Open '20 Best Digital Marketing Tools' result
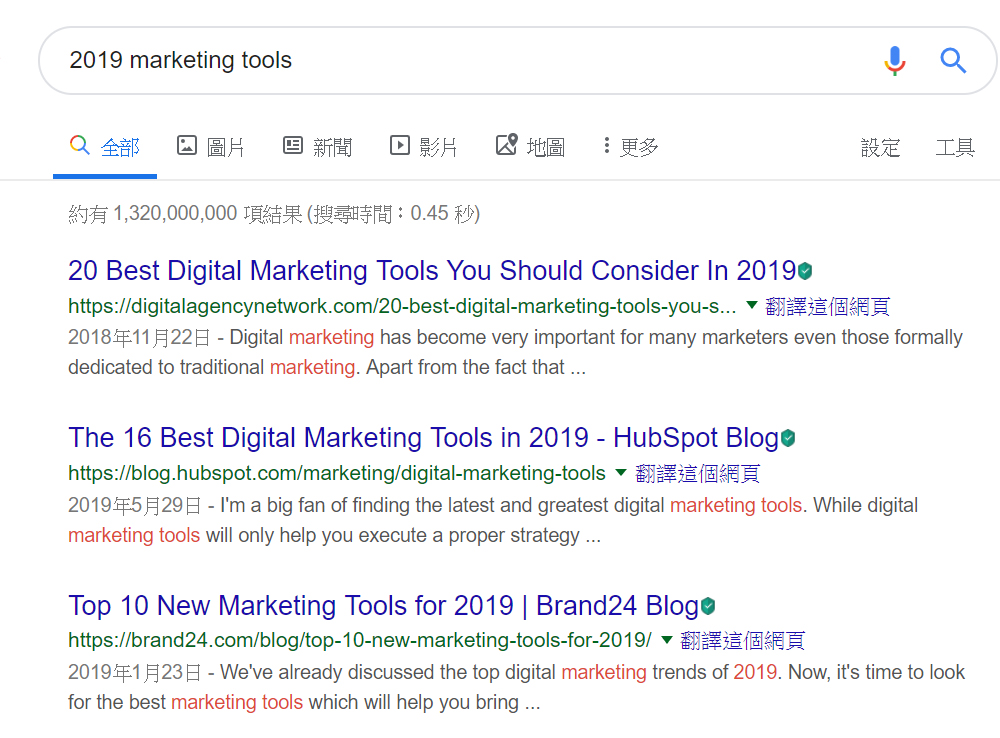The image size is (1000, 738). (432, 271)
